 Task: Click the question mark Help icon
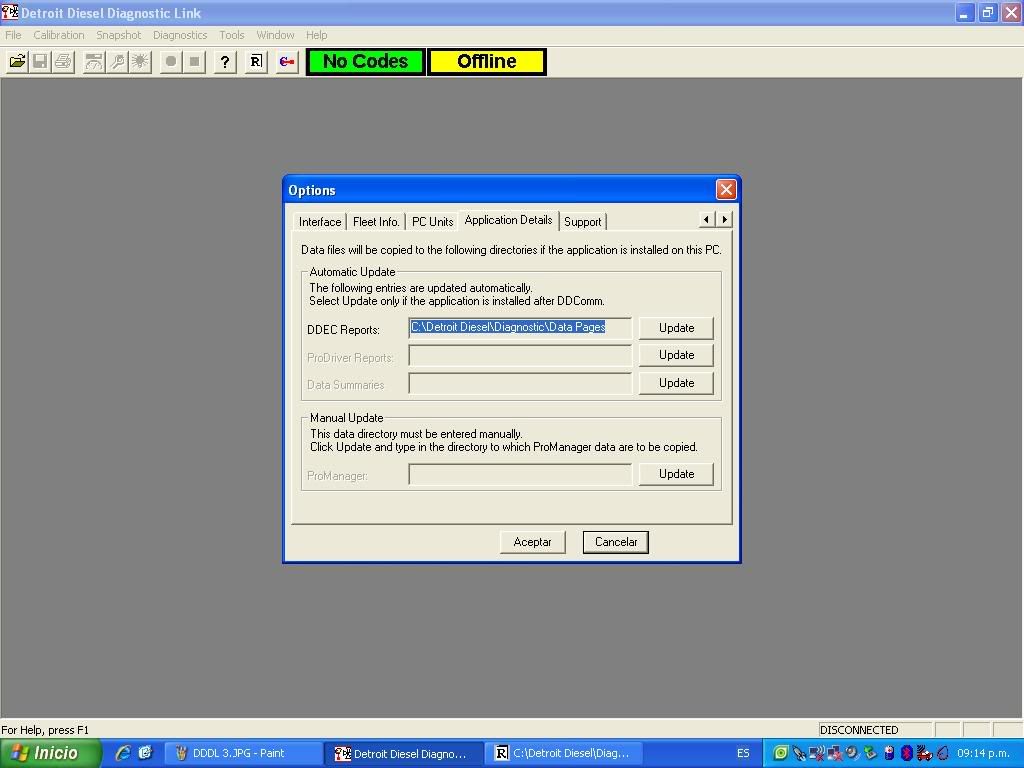click(225, 61)
